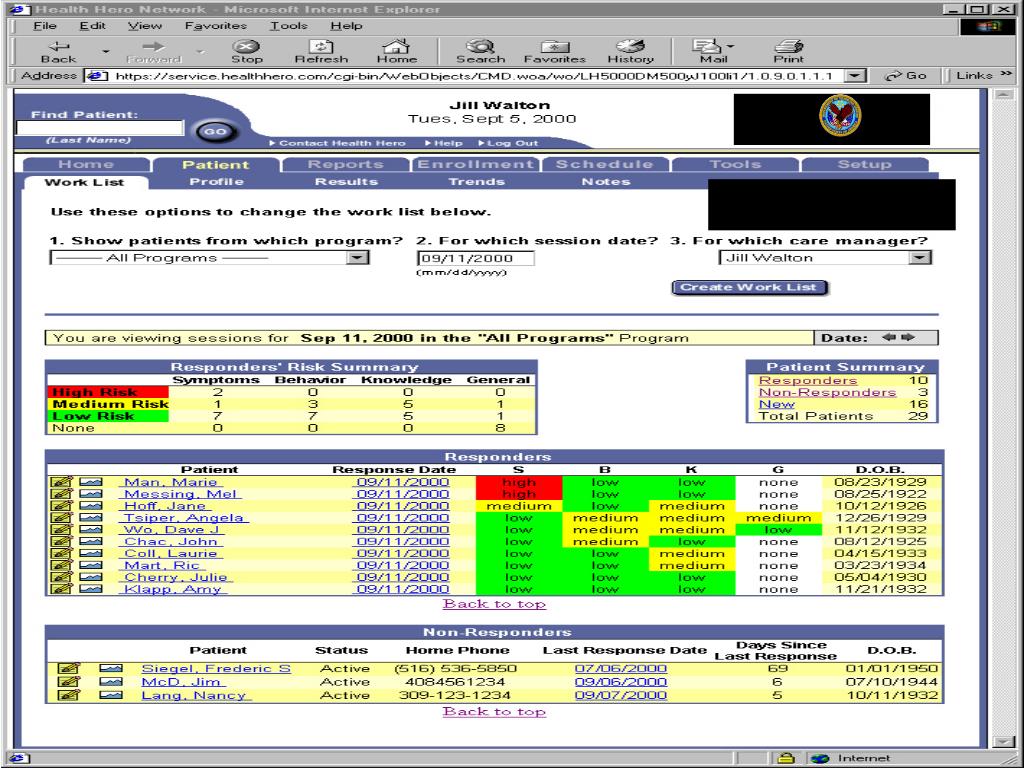Click the browser Forward arrow button
Viewport: 1024px width, 768px height.
point(153,51)
